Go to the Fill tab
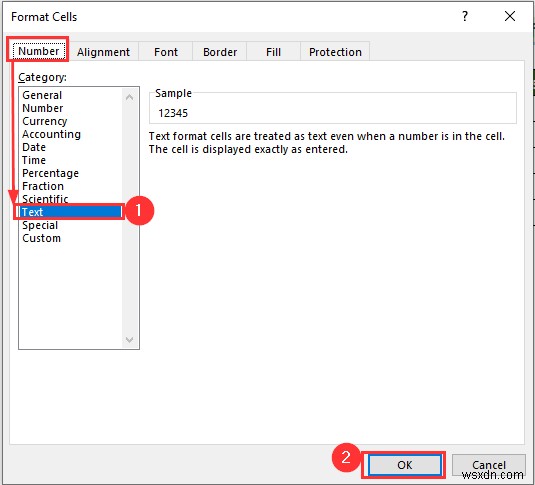Image resolution: width=535 pixels, height=485 pixels. (273, 52)
